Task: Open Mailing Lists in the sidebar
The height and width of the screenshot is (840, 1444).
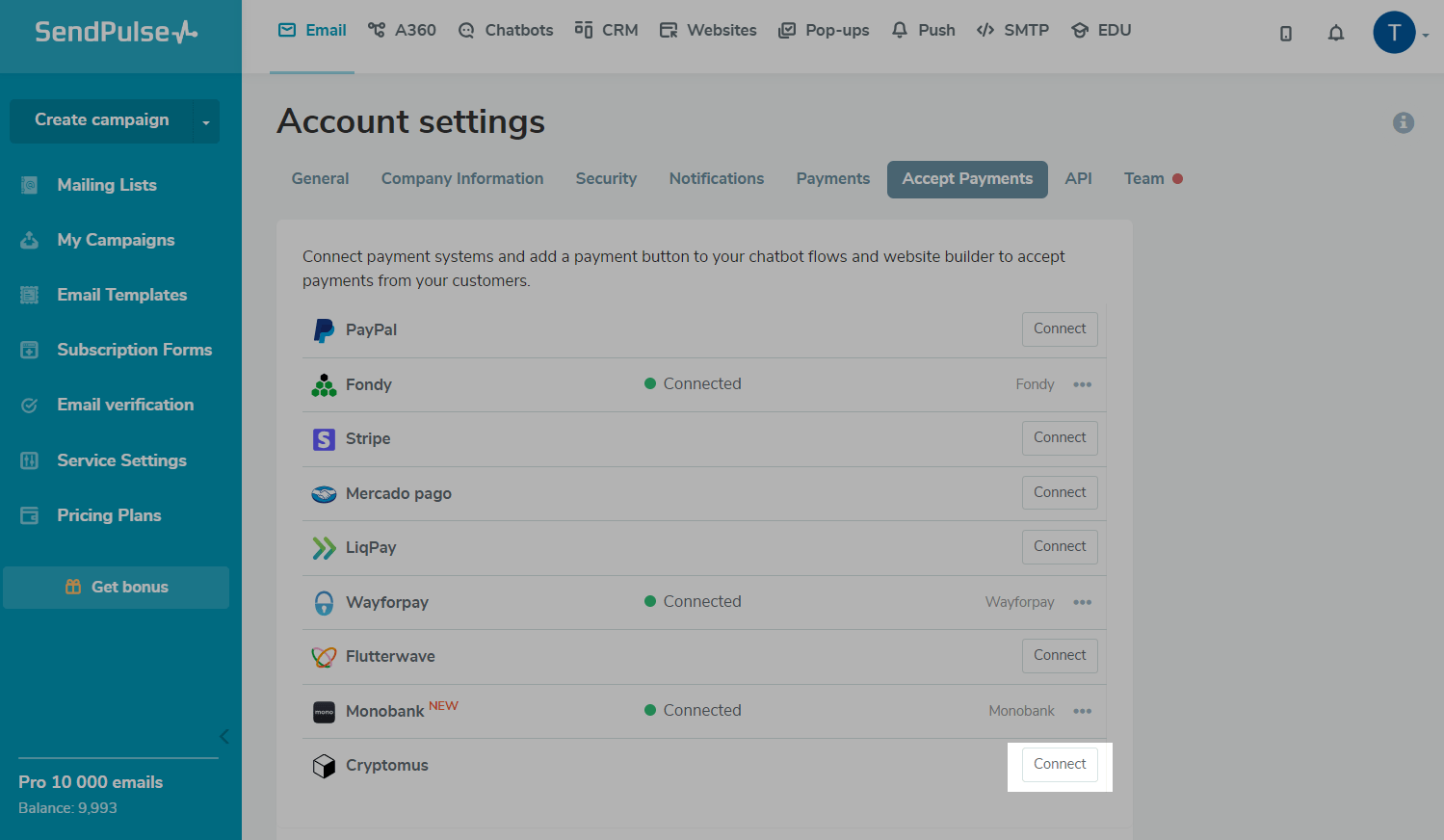Action: click(106, 185)
